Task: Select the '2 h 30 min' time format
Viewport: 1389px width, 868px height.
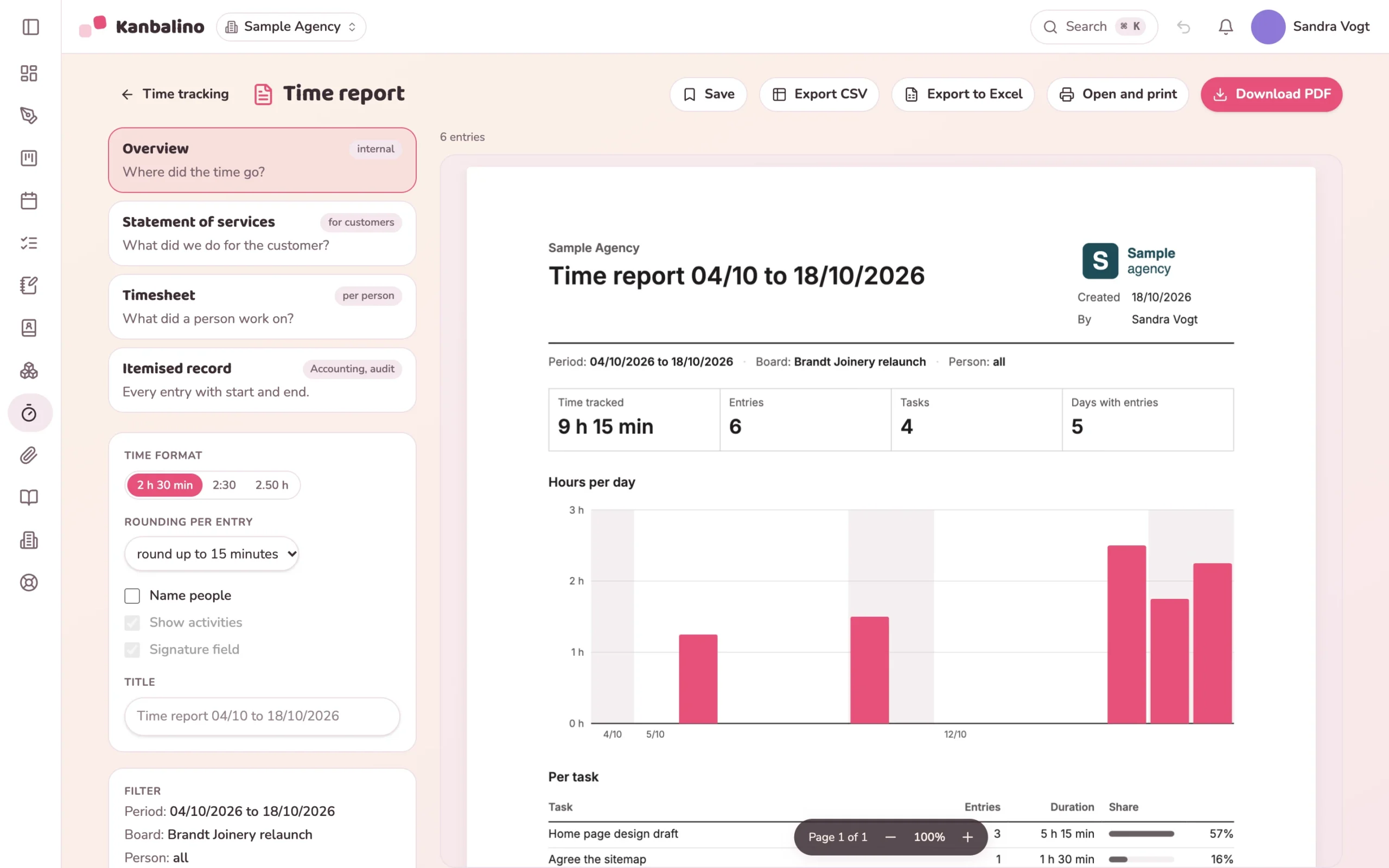Action: 165,485
